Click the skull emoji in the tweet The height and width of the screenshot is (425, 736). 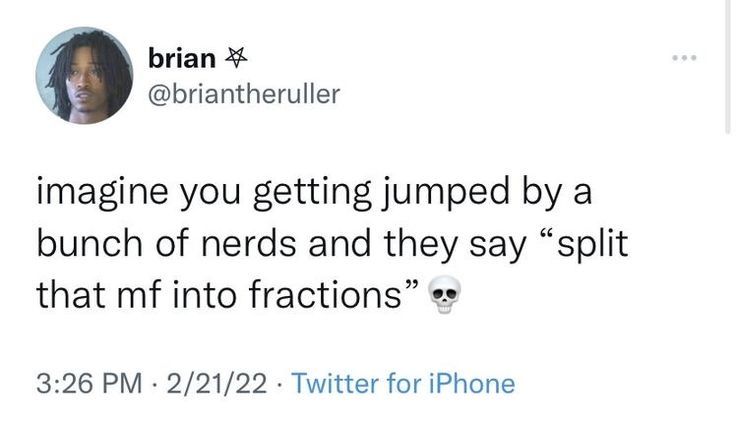[444, 296]
